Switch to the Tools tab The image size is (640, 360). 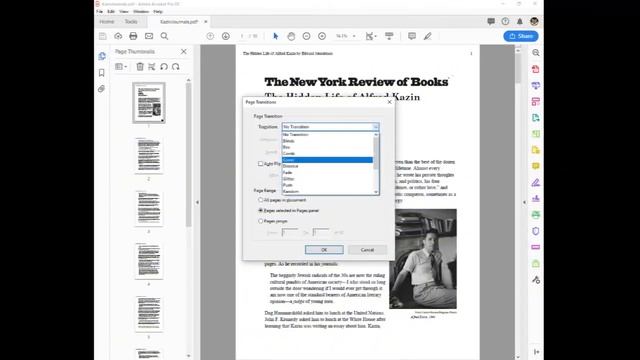[131, 22]
